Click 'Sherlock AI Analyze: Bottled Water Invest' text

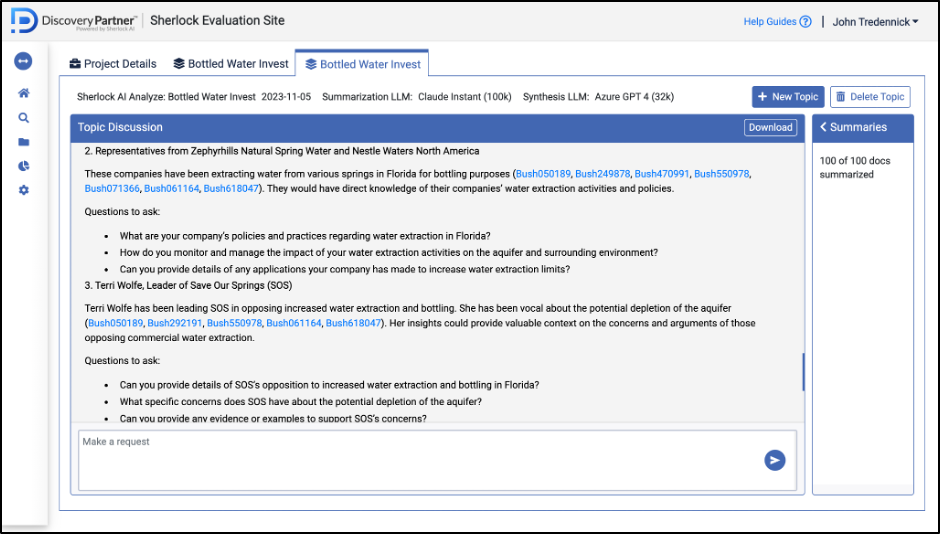tap(166, 96)
